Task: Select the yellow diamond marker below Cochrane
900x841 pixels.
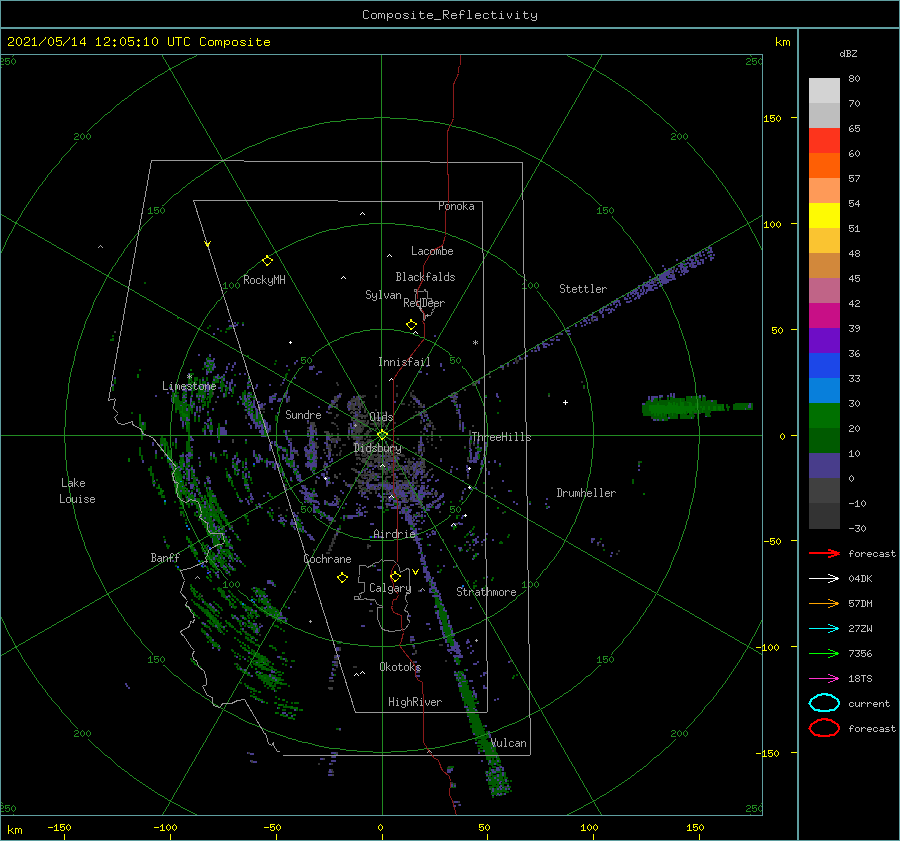Action: [x=342, y=578]
